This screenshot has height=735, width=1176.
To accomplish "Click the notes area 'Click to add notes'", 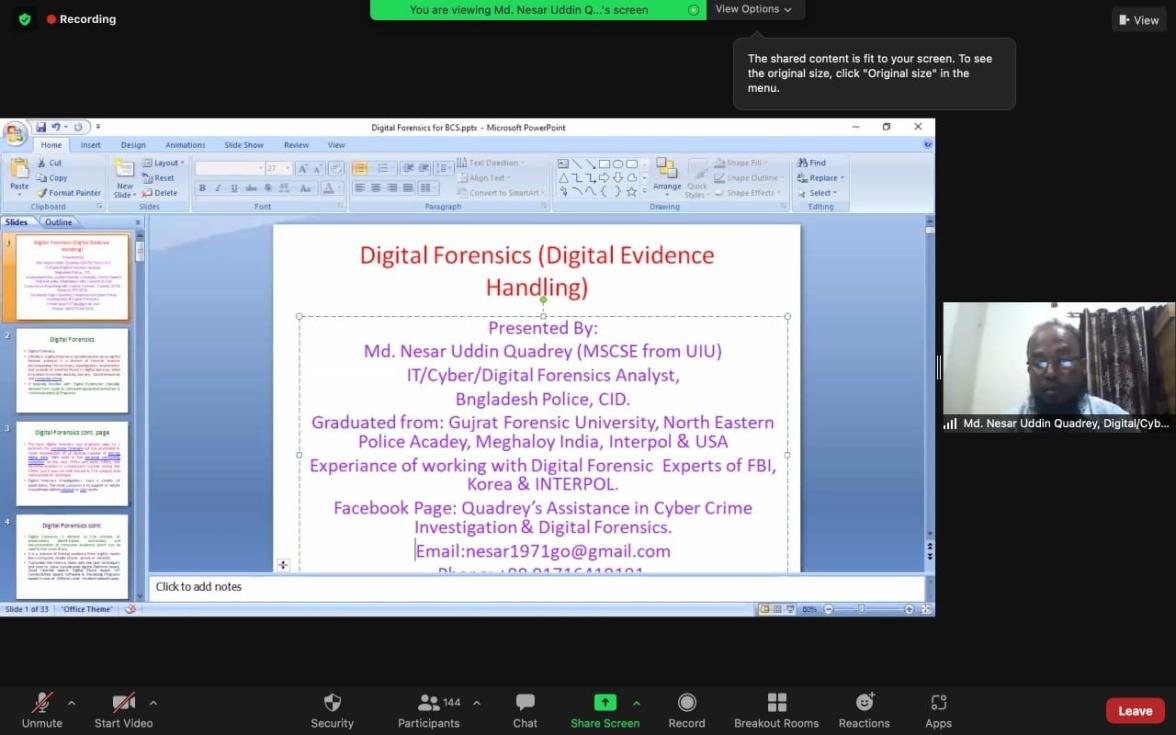I will [536, 587].
